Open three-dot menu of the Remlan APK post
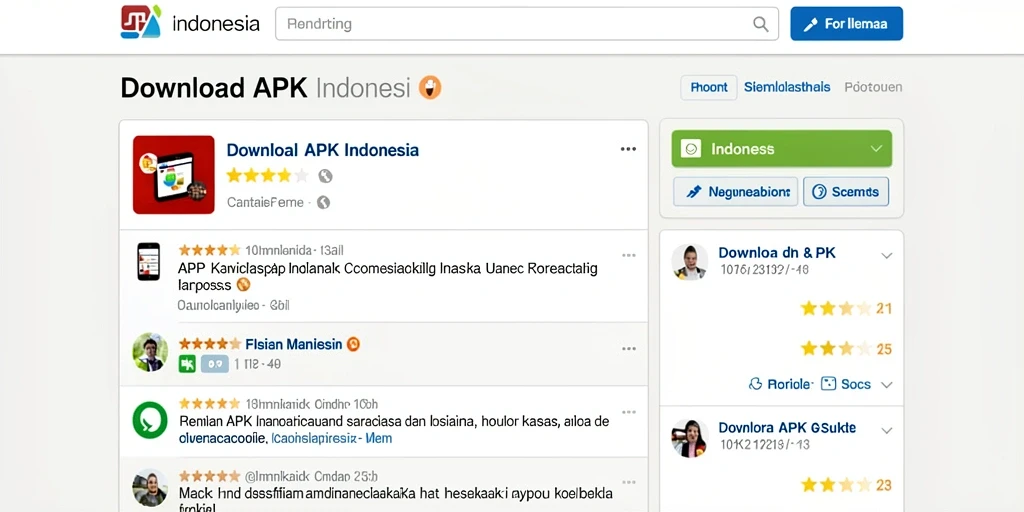 629,412
